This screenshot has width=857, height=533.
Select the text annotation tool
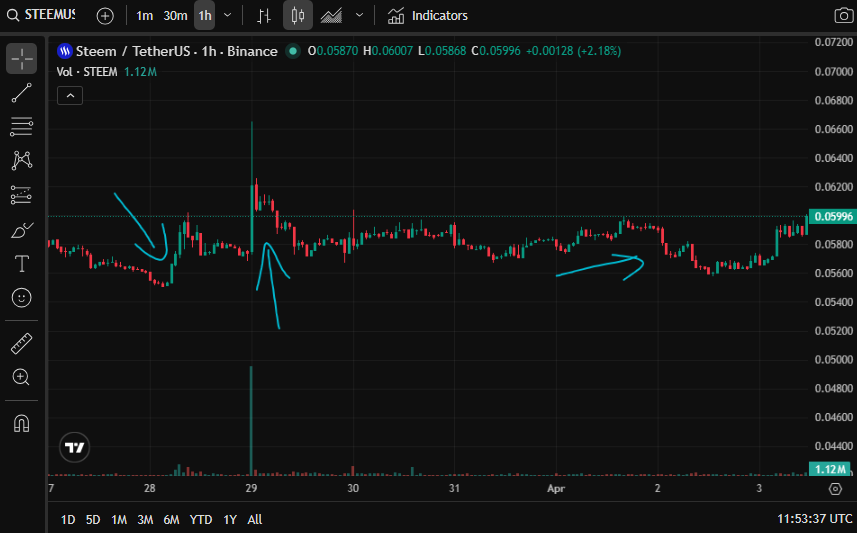22,264
